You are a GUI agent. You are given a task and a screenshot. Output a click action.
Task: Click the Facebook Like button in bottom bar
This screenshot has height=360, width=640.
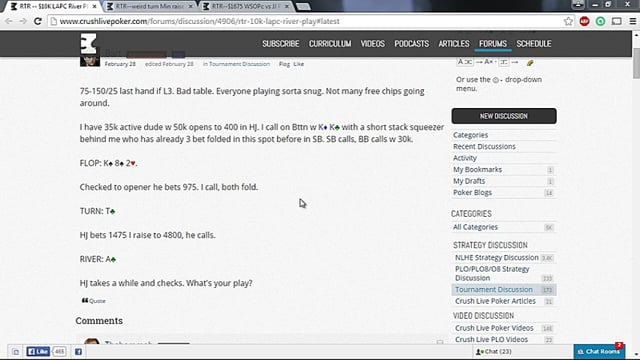click(38, 351)
